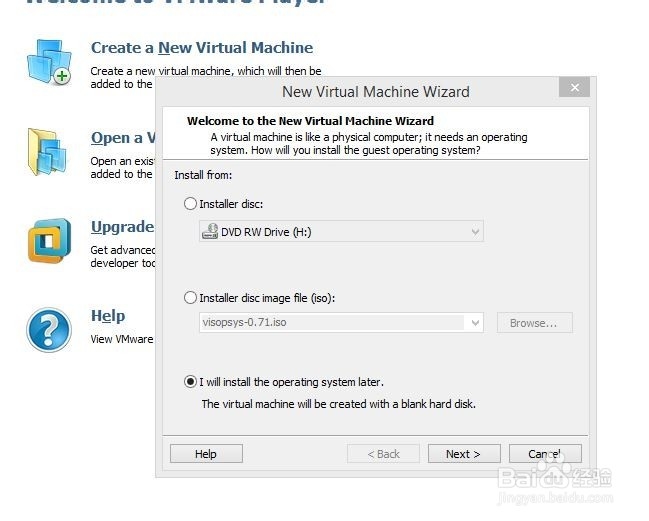Open the Help heading link in VMware Player
The width and height of the screenshot is (649, 521).
point(108,316)
